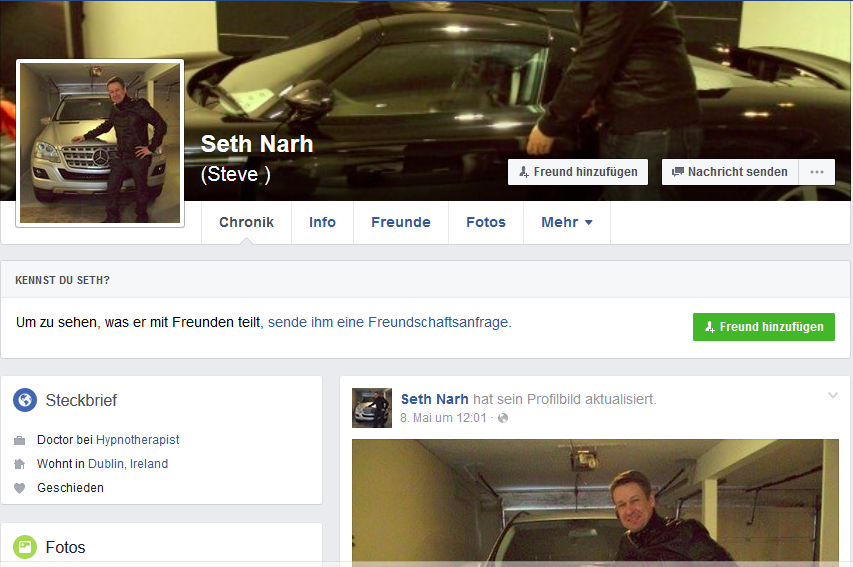853x567 pixels.
Task: Follow the sende ihm eine Freundschaftsanfrage link
Action: (390, 322)
